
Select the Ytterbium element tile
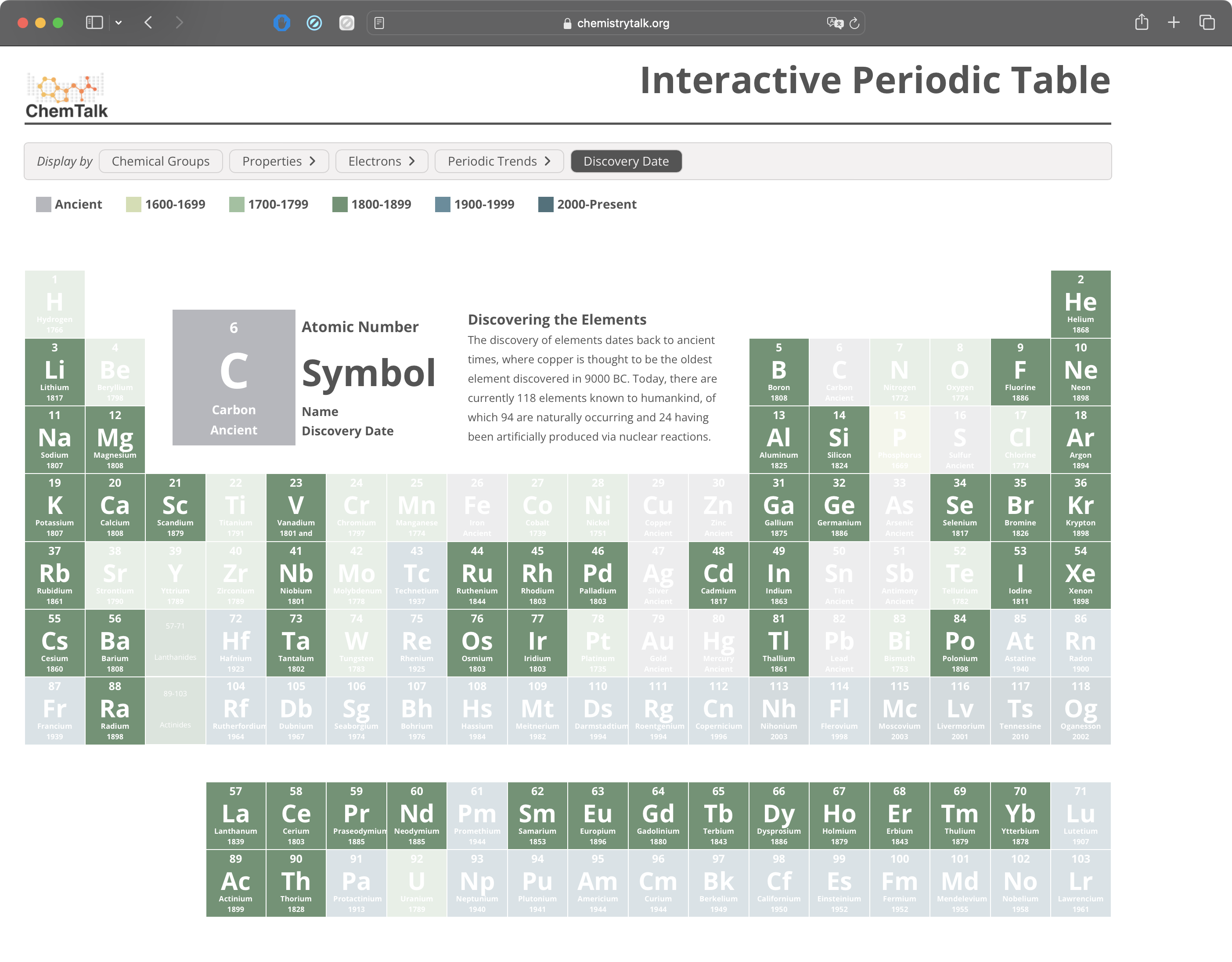click(1020, 816)
